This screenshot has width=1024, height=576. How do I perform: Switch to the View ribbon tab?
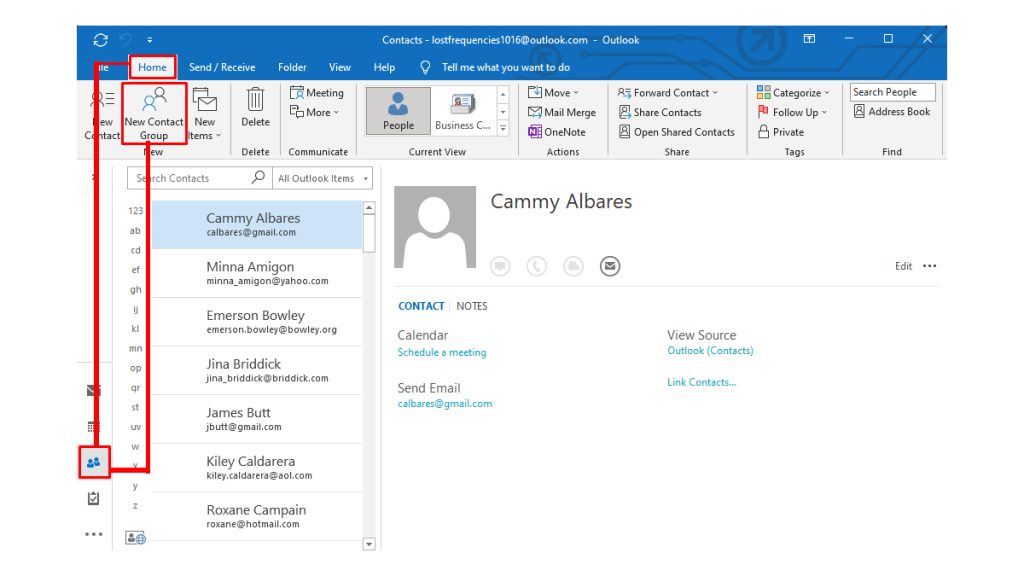[x=340, y=67]
